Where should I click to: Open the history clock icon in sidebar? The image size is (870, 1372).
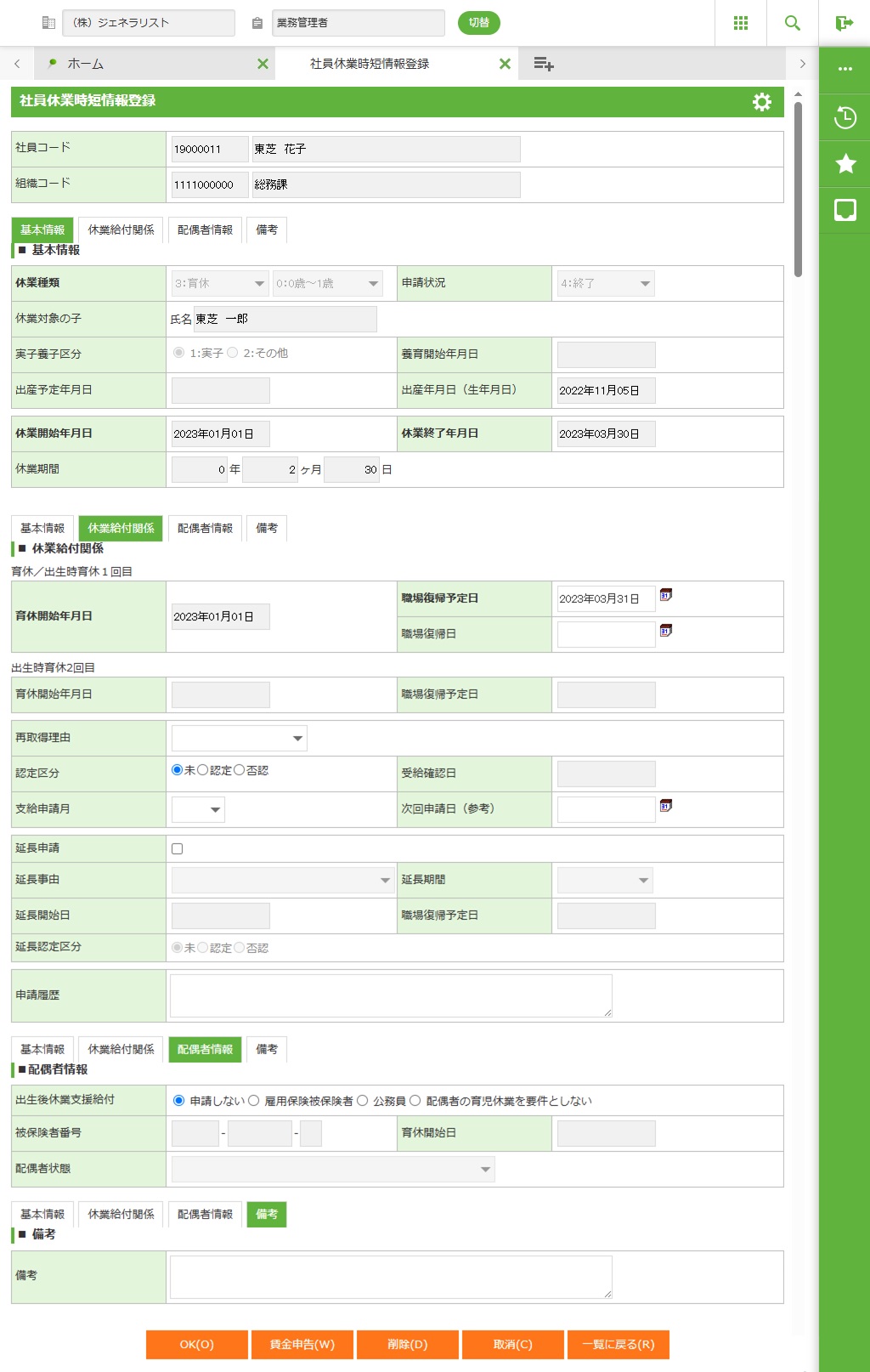(845, 117)
